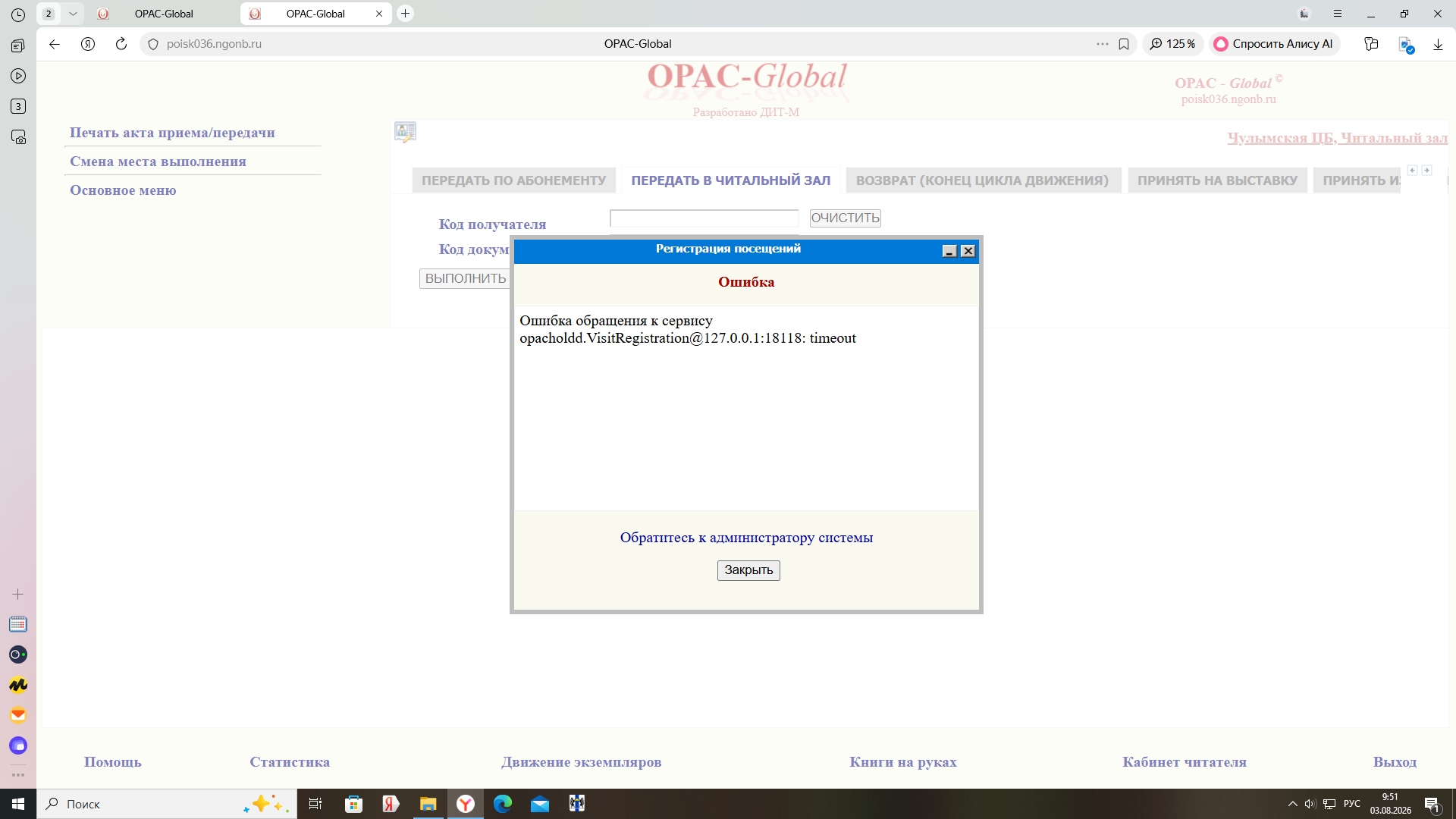The height and width of the screenshot is (819, 1456).
Task: Add a new app to the sidebar
Action: [18, 595]
